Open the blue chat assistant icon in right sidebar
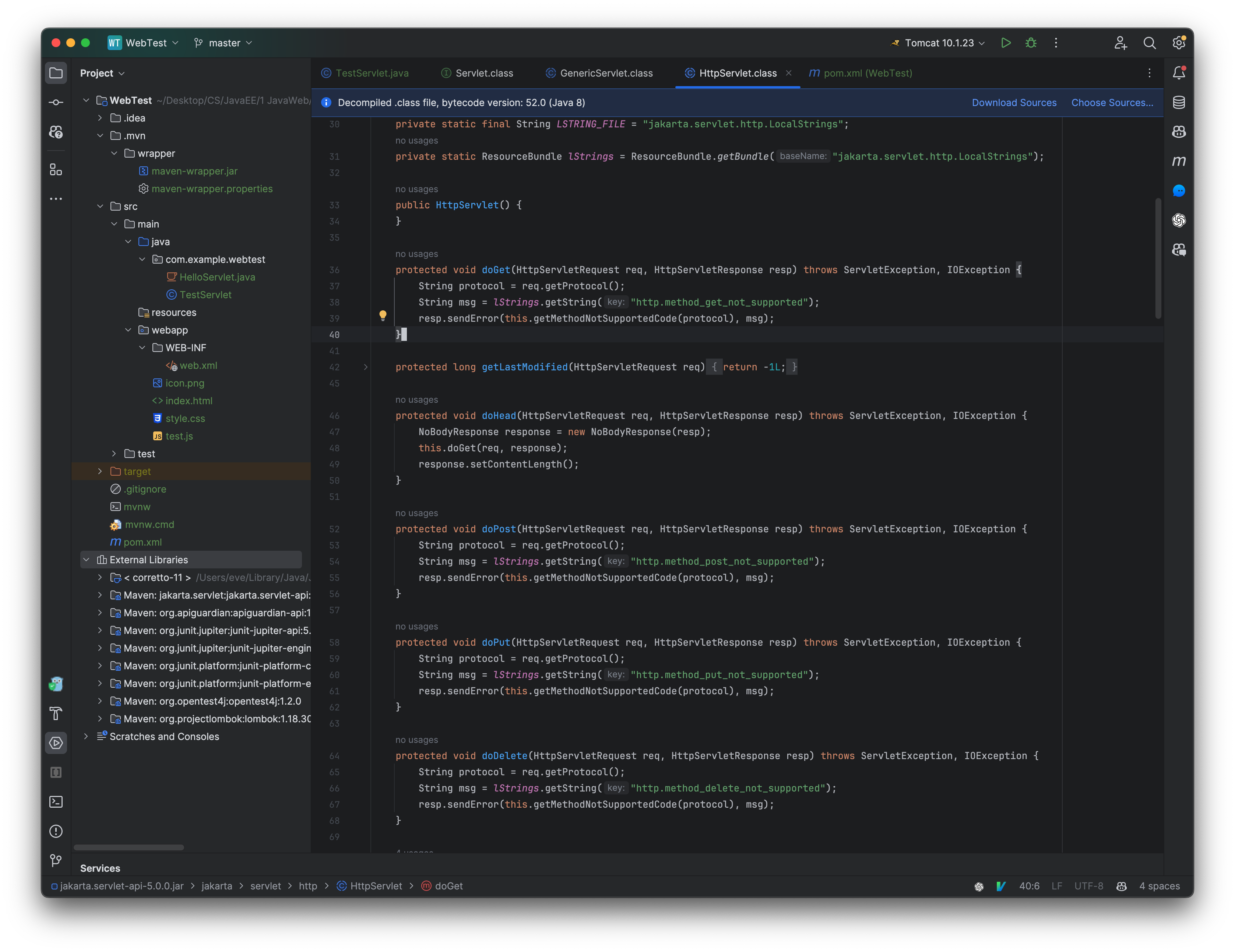The width and height of the screenshot is (1235, 952). (x=1179, y=191)
